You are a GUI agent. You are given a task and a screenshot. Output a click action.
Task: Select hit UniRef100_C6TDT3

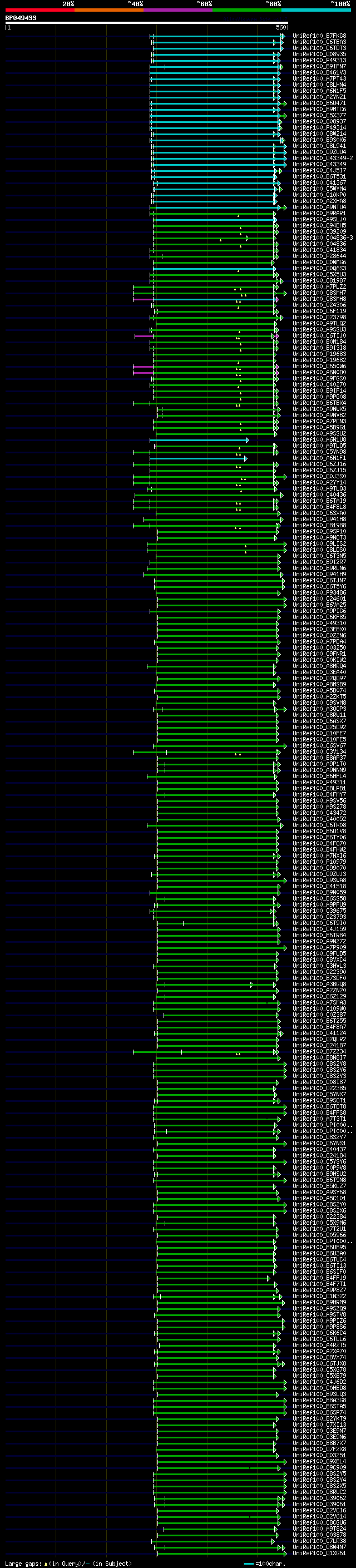(319, 48)
